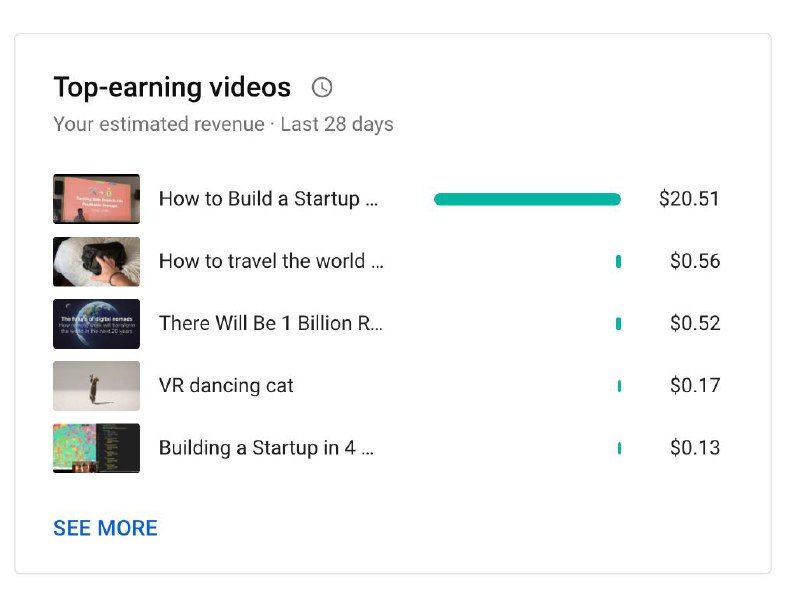Click the Top-earning videos heading
Screen dimensions: 800x604
click(172, 87)
